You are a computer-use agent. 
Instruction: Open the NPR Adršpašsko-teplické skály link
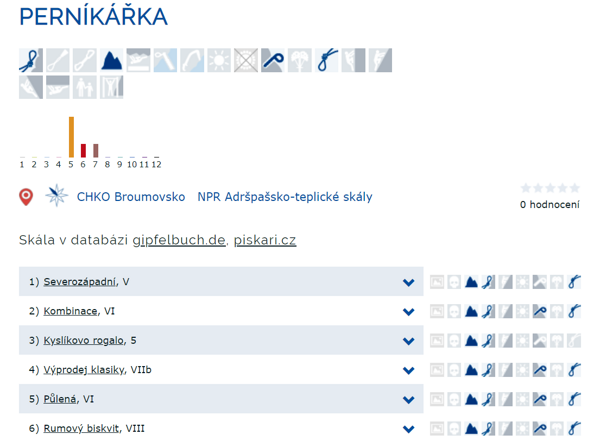[x=285, y=197]
